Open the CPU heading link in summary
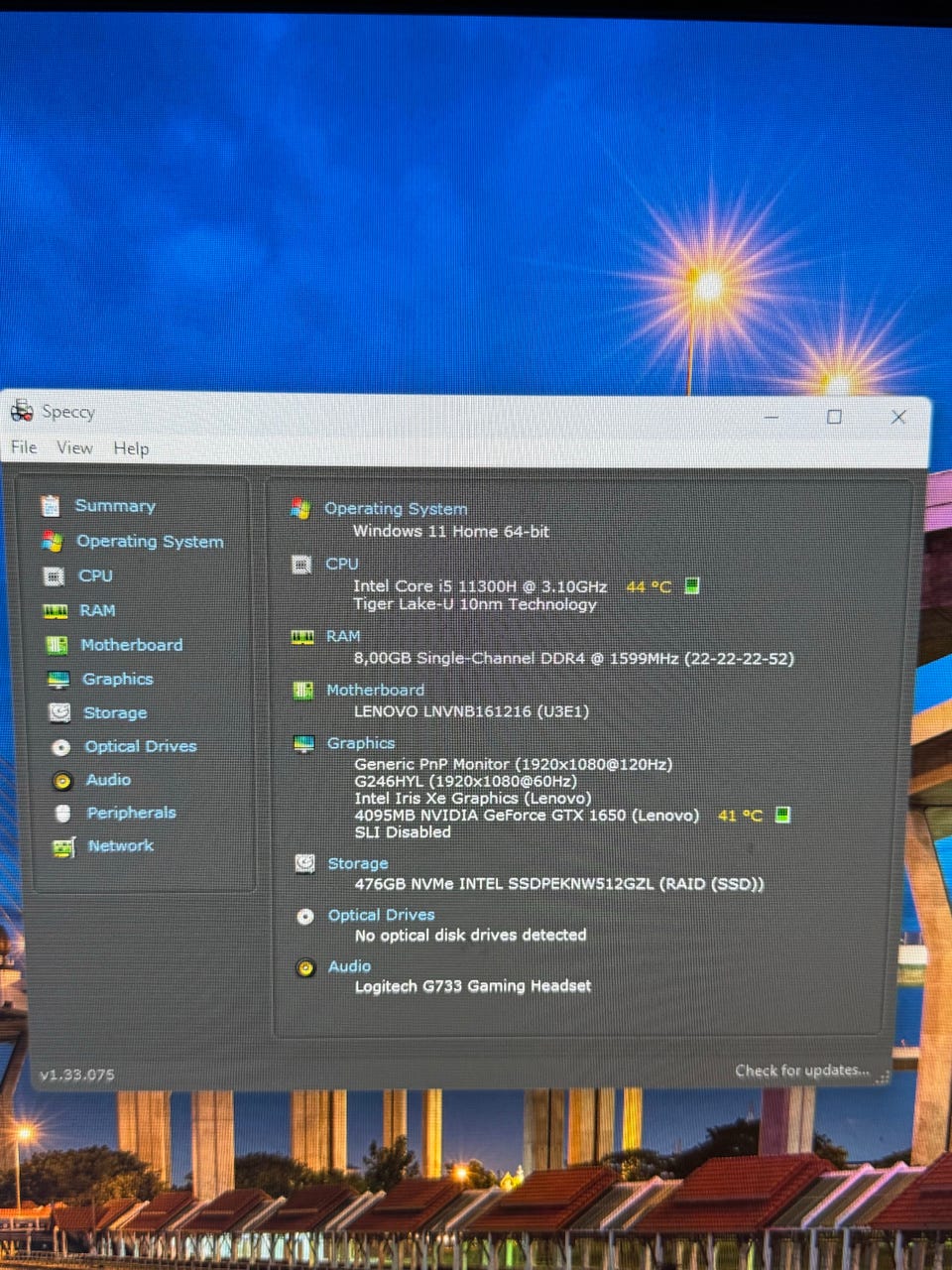The image size is (952, 1270). coord(342,564)
